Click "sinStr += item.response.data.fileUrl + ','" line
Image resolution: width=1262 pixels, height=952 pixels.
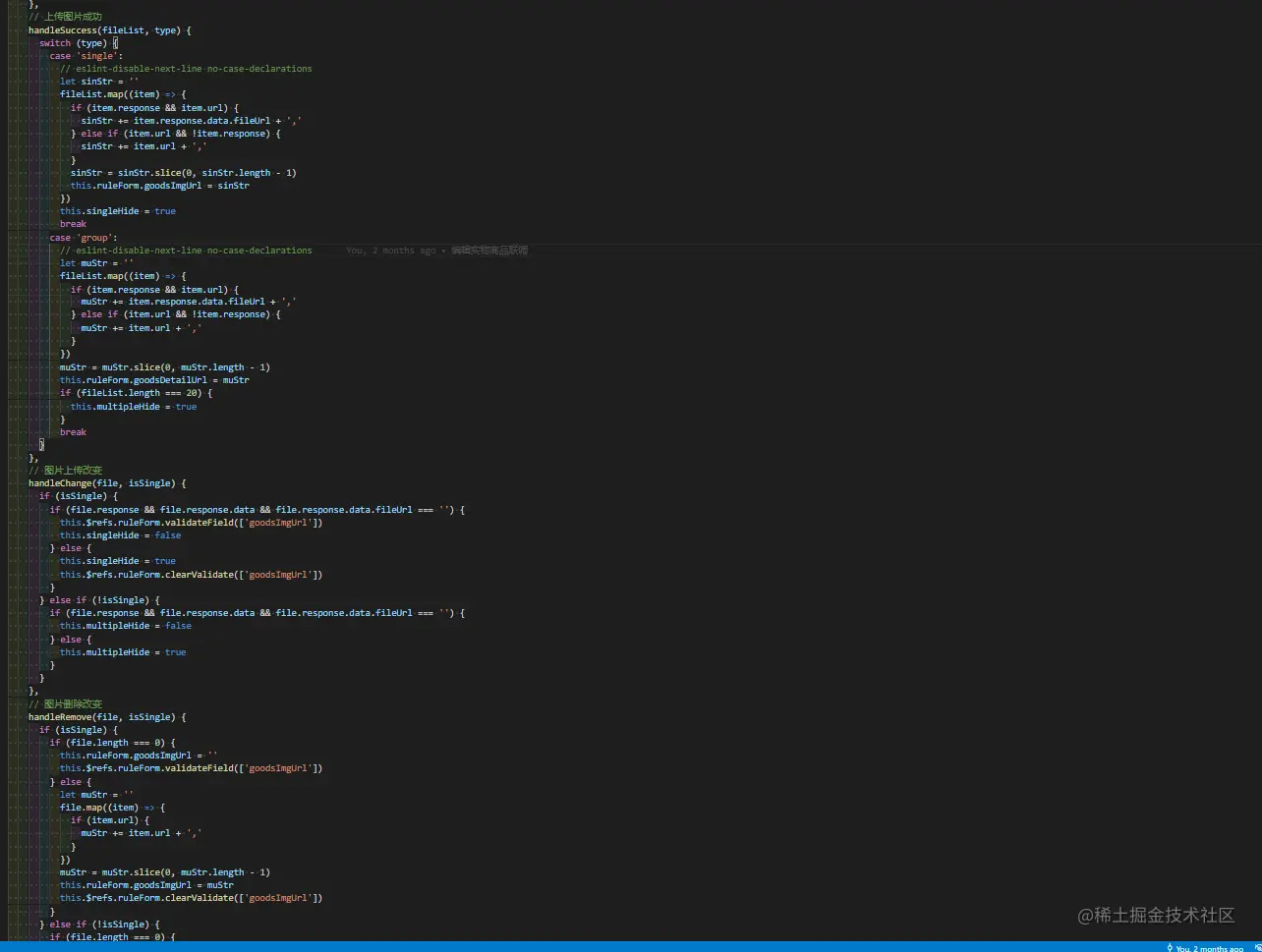191,121
